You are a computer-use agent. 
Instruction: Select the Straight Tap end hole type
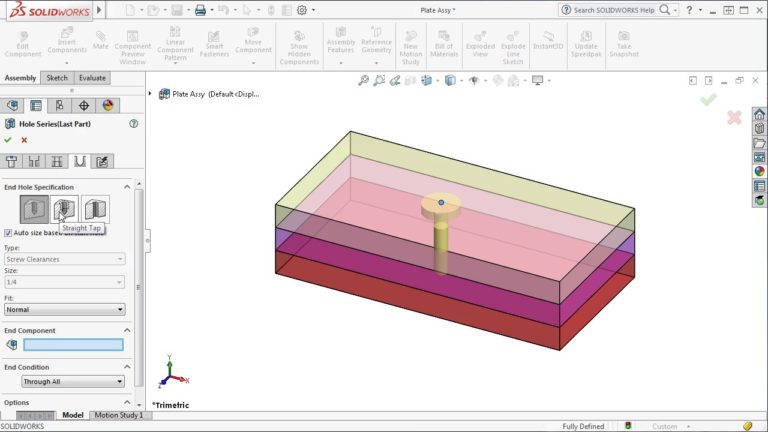(64, 209)
